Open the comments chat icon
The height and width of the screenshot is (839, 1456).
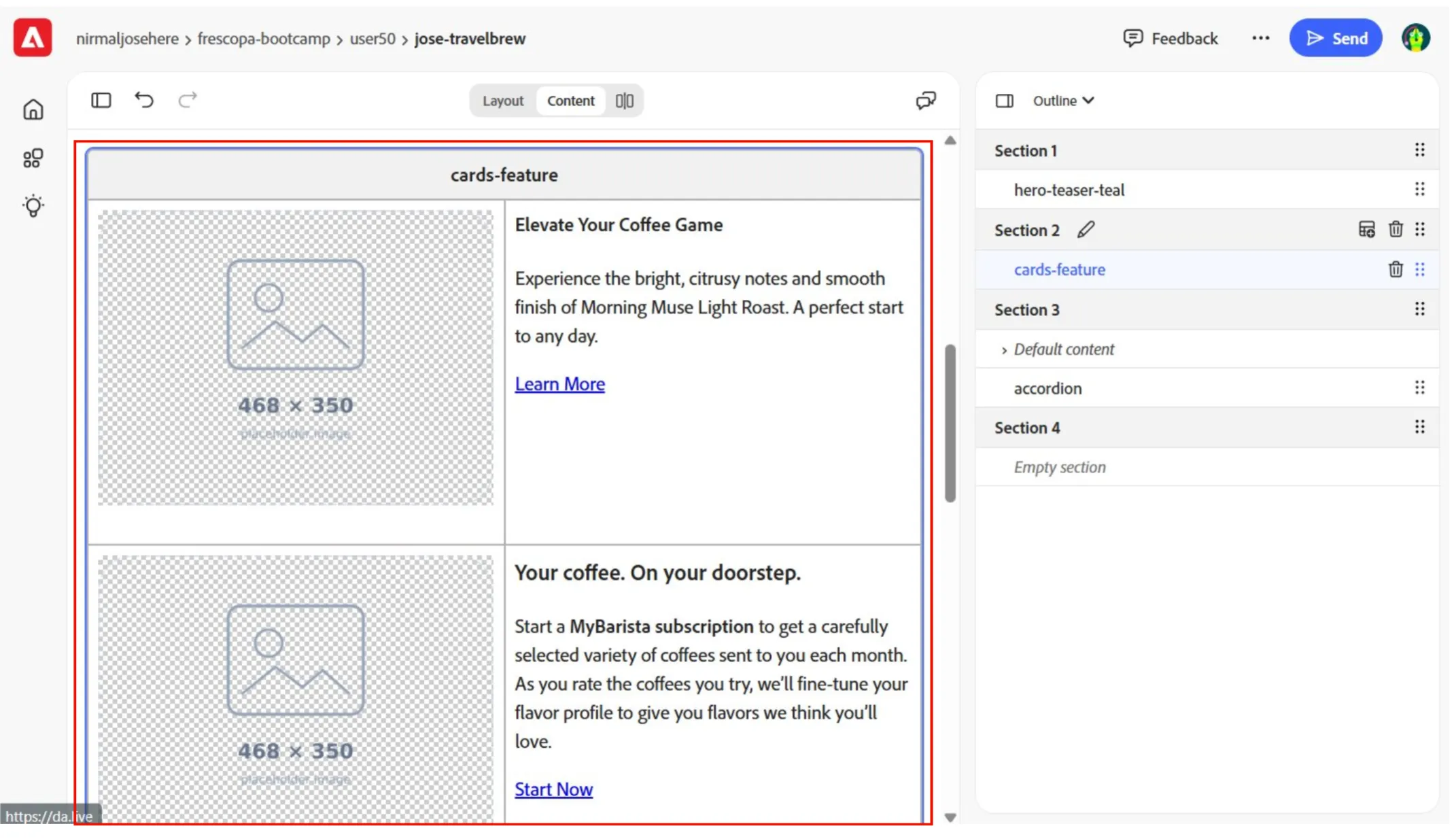coord(926,101)
